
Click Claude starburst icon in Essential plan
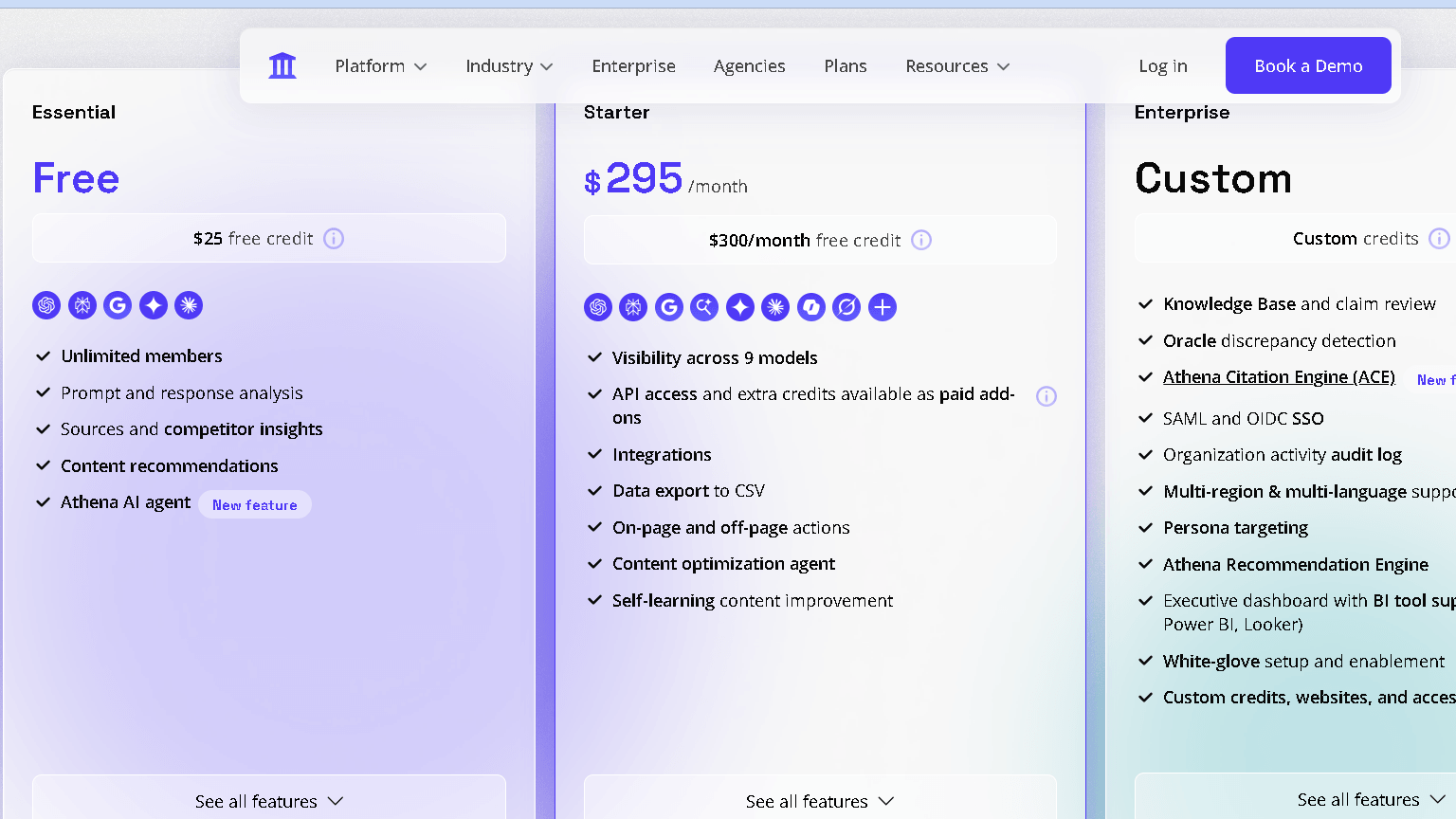point(189,305)
